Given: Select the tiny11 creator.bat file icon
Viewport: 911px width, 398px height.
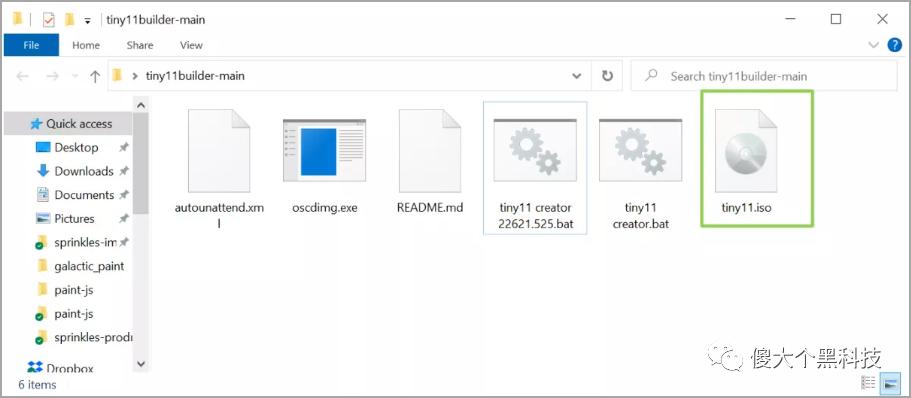Looking at the screenshot, I should 640,150.
